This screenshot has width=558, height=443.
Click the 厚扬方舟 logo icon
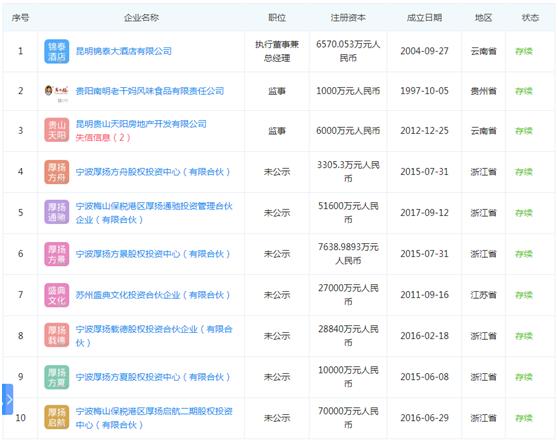(57, 172)
